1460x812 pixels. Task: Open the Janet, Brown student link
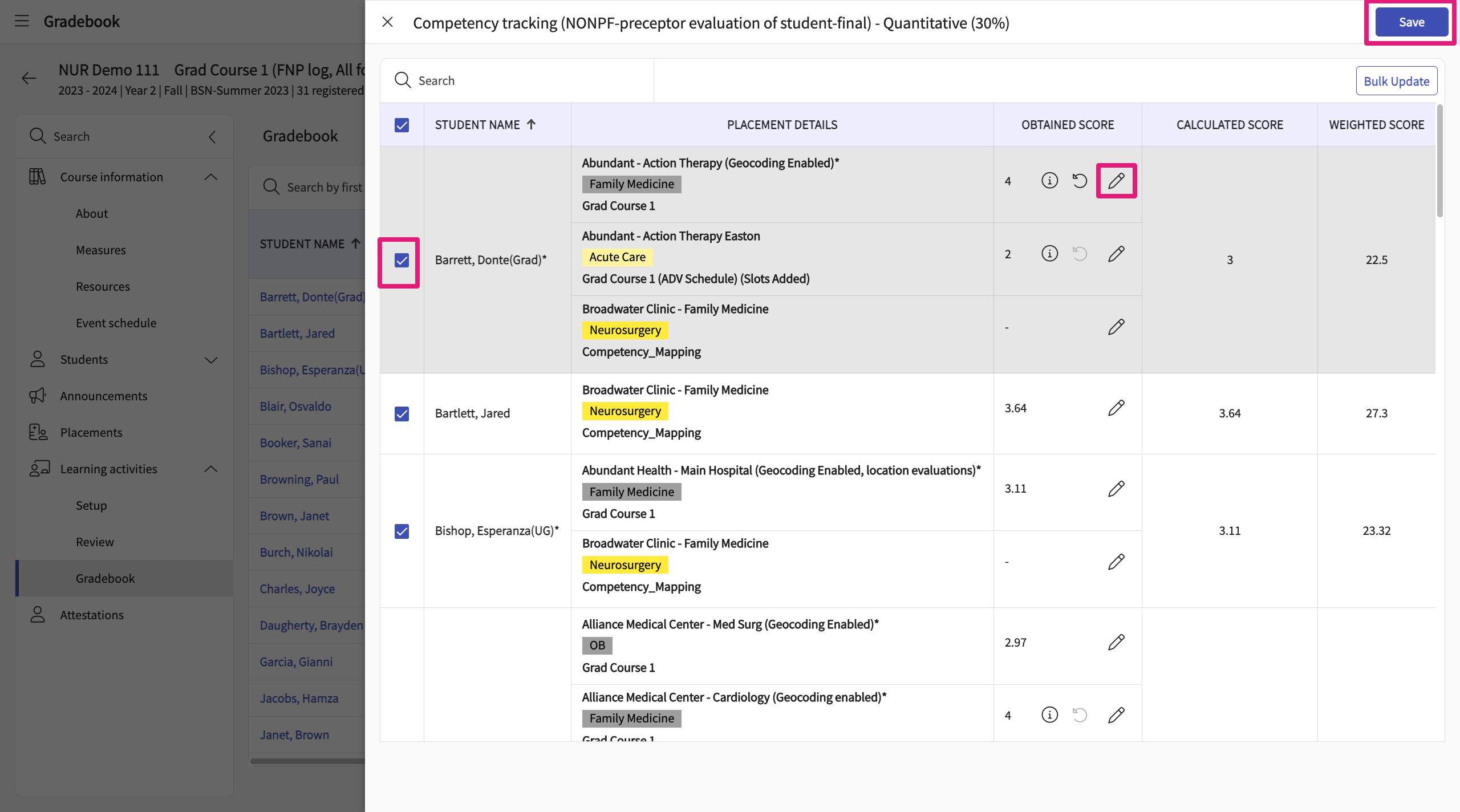coord(294,735)
